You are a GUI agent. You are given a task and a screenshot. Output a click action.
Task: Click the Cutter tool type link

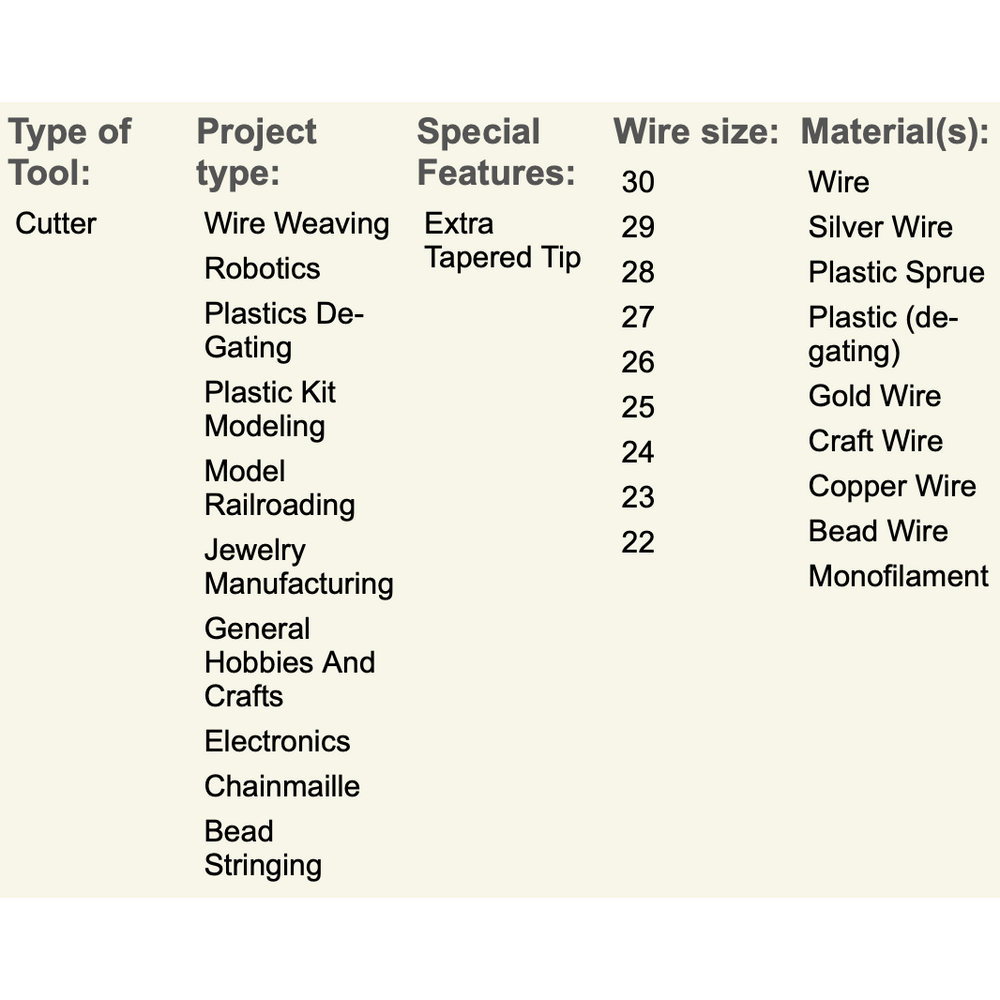click(x=56, y=223)
